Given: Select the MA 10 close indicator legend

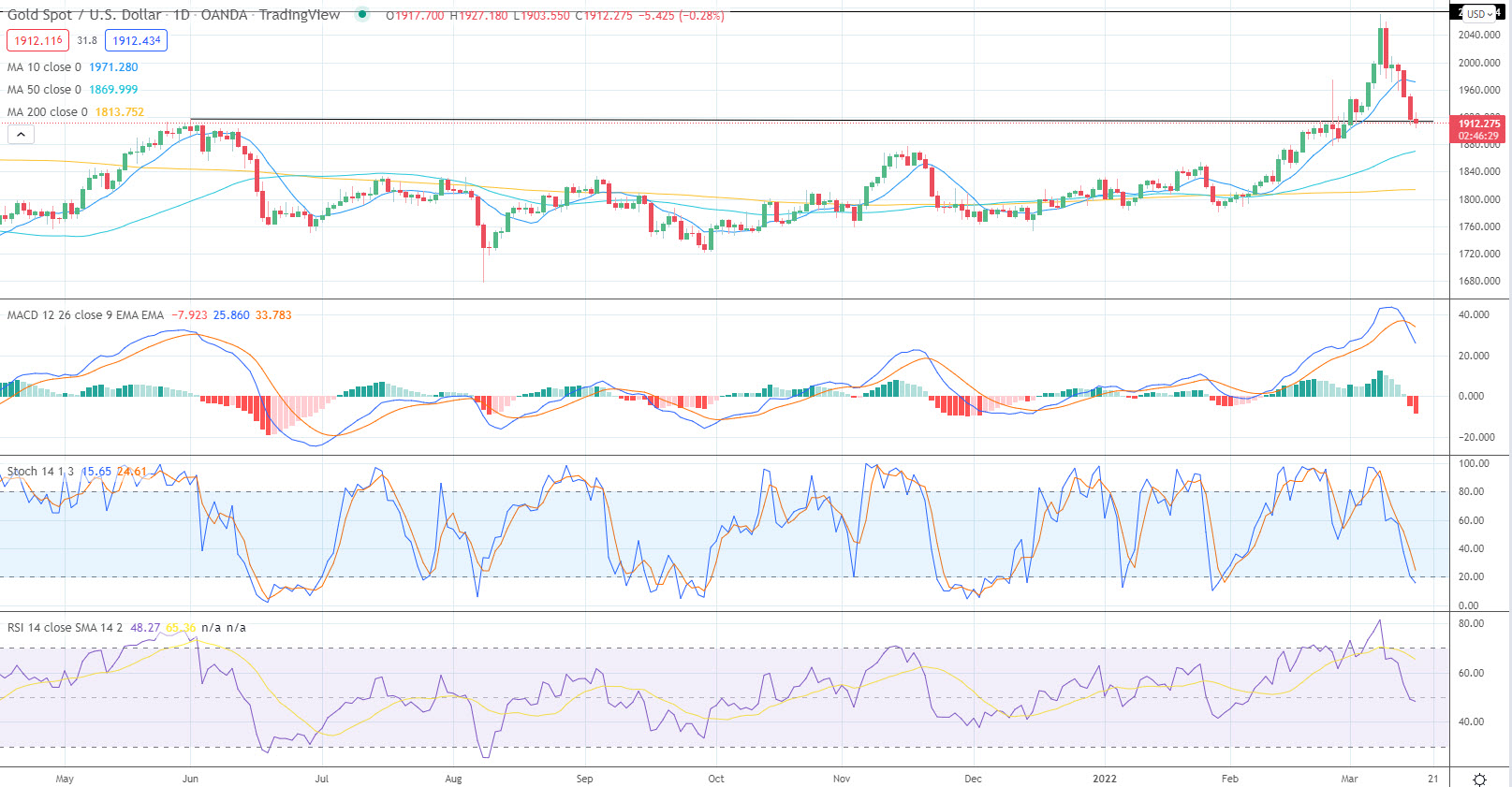Looking at the screenshot, I should pyautogui.click(x=44, y=67).
